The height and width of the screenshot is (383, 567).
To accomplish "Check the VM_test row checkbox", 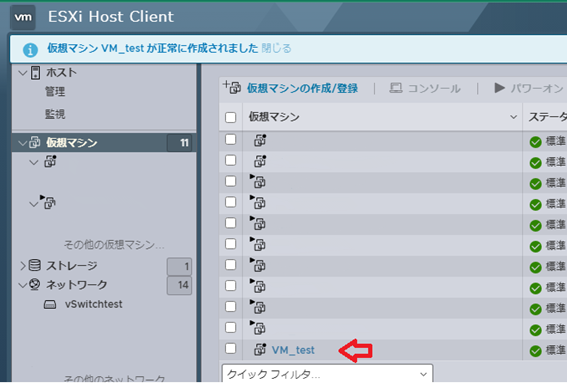I will (x=230, y=348).
